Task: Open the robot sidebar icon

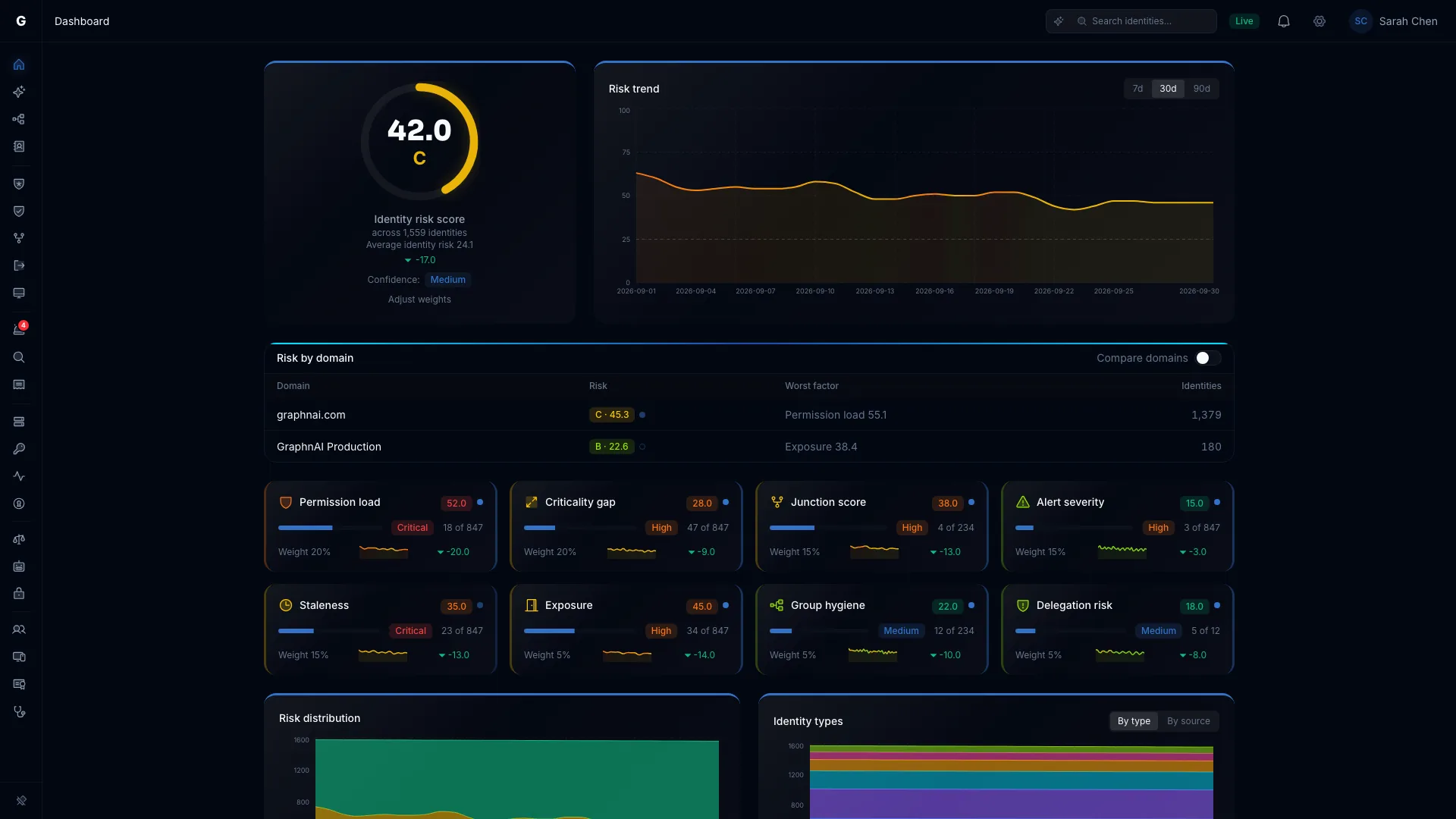Action: tap(19, 566)
